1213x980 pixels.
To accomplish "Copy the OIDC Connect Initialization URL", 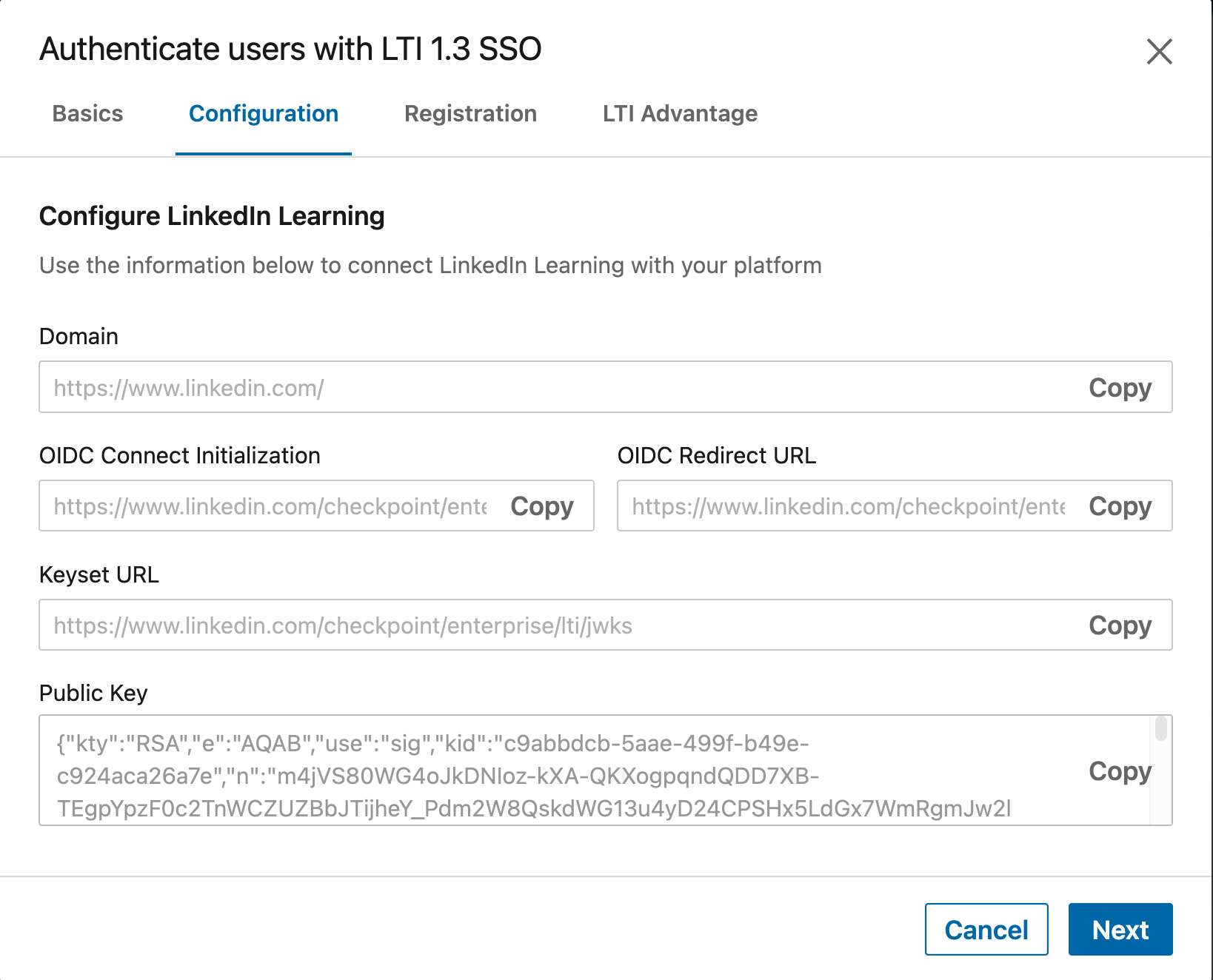I will click(541, 506).
